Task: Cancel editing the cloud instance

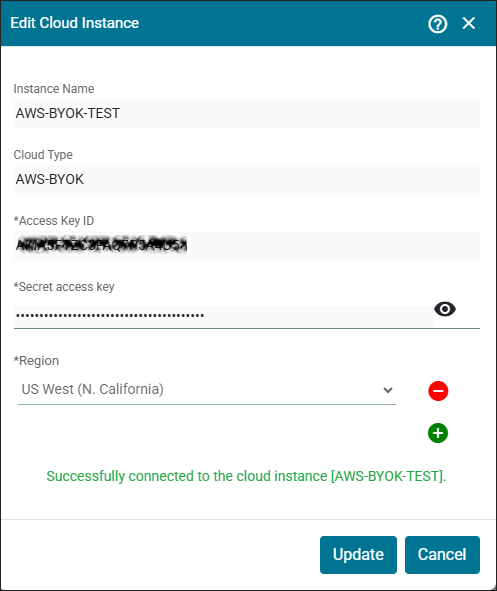Action: pyautogui.click(x=442, y=555)
